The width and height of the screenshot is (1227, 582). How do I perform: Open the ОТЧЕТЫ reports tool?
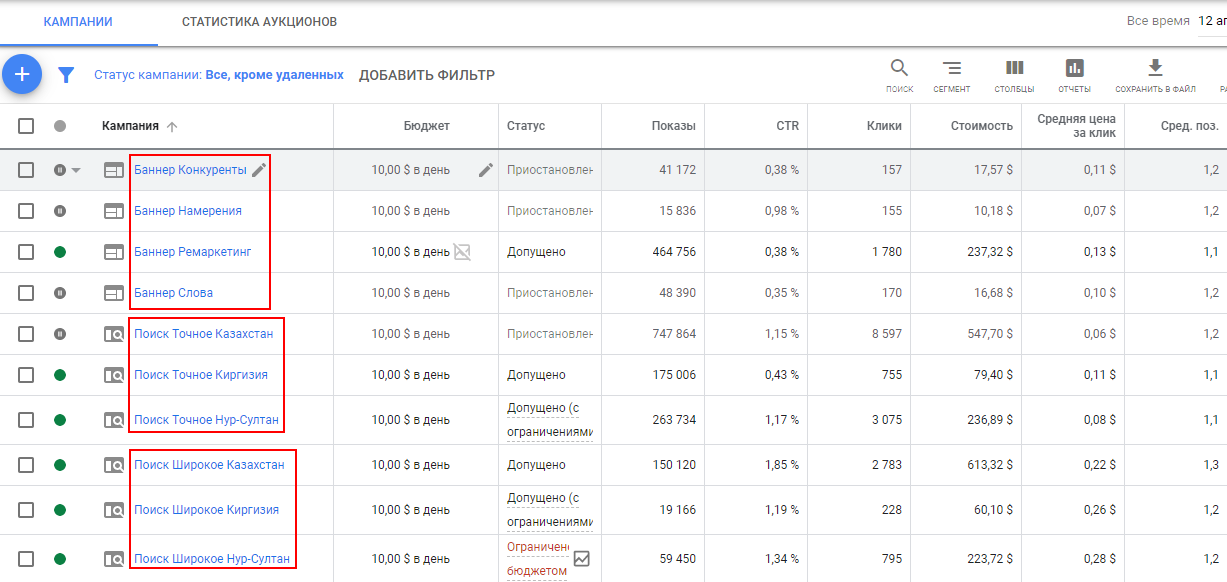coord(1075,68)
